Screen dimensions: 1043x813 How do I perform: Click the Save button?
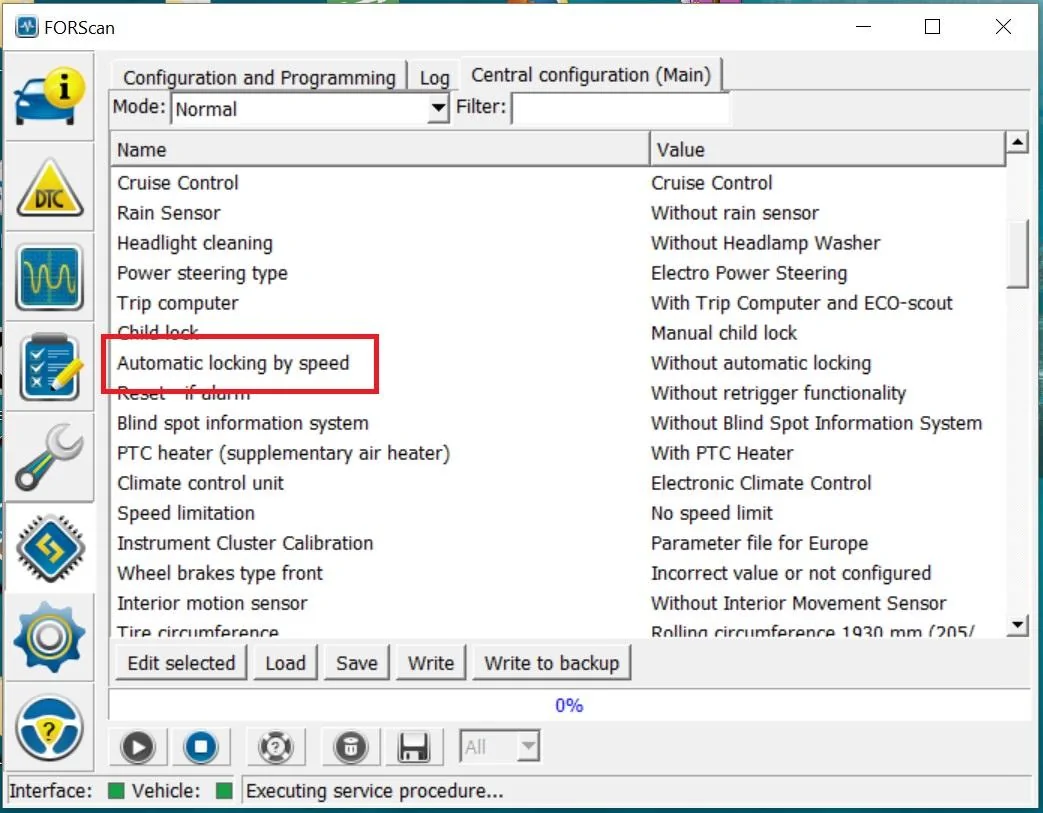(357, 663)
